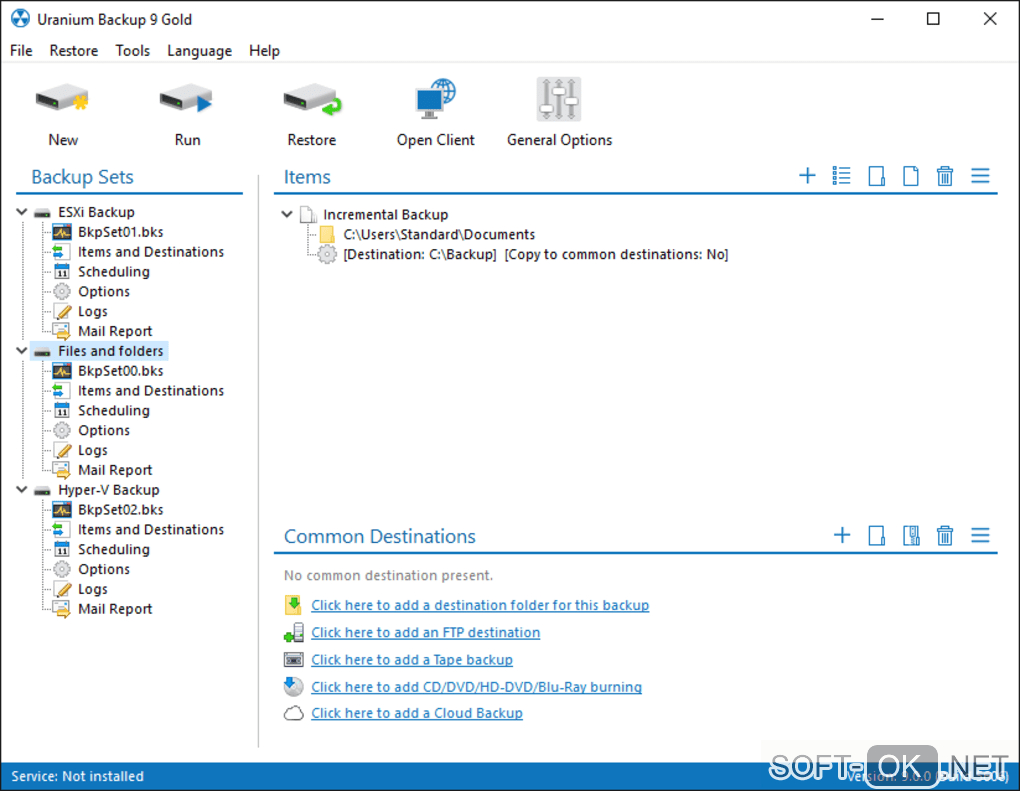Delete common destination via trash icon
Screen dimensions: 1020x791
(x=945, y=535)
